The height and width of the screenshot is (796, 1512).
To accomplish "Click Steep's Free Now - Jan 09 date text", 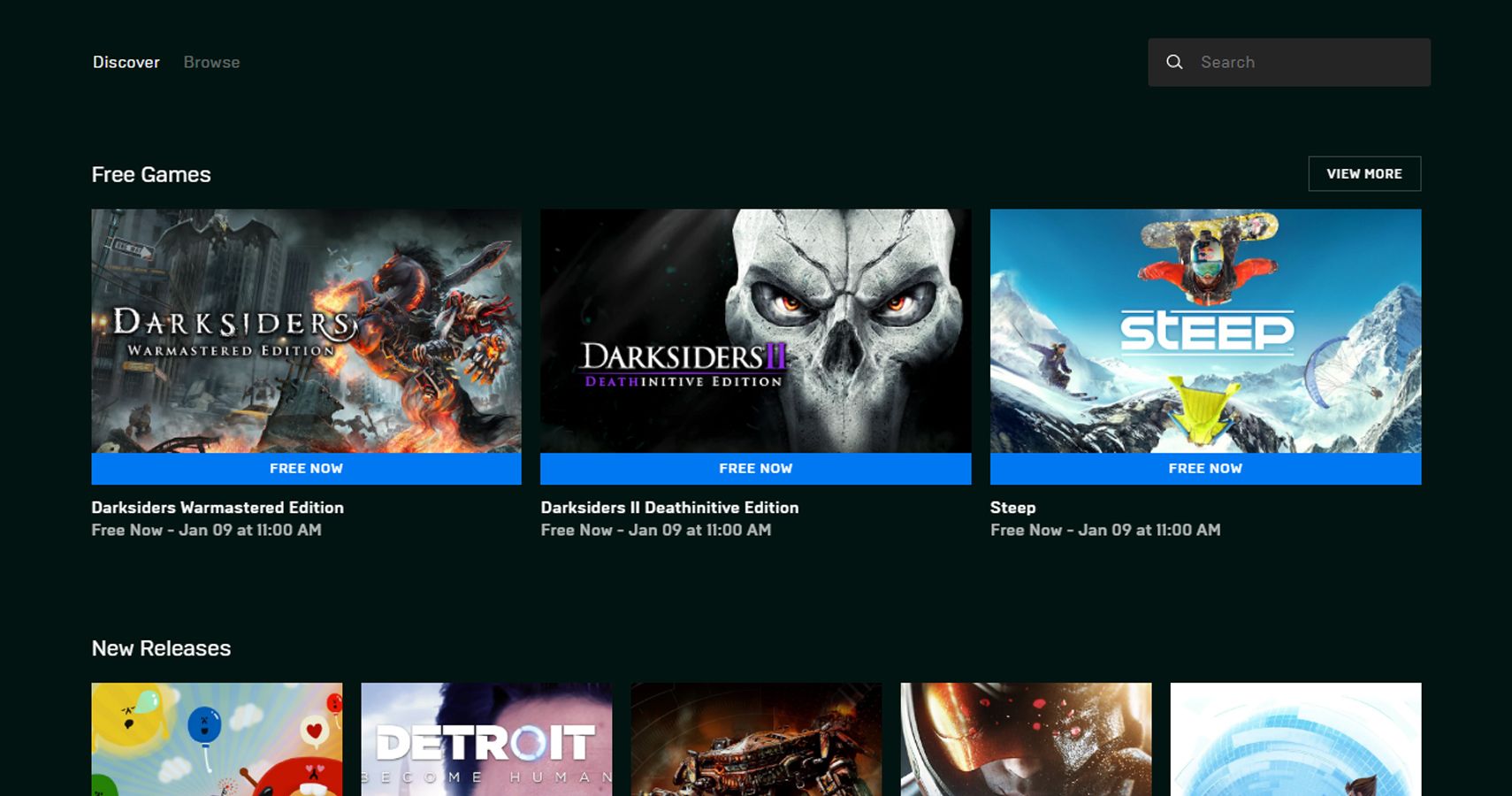I will (x=1105, y=530).
